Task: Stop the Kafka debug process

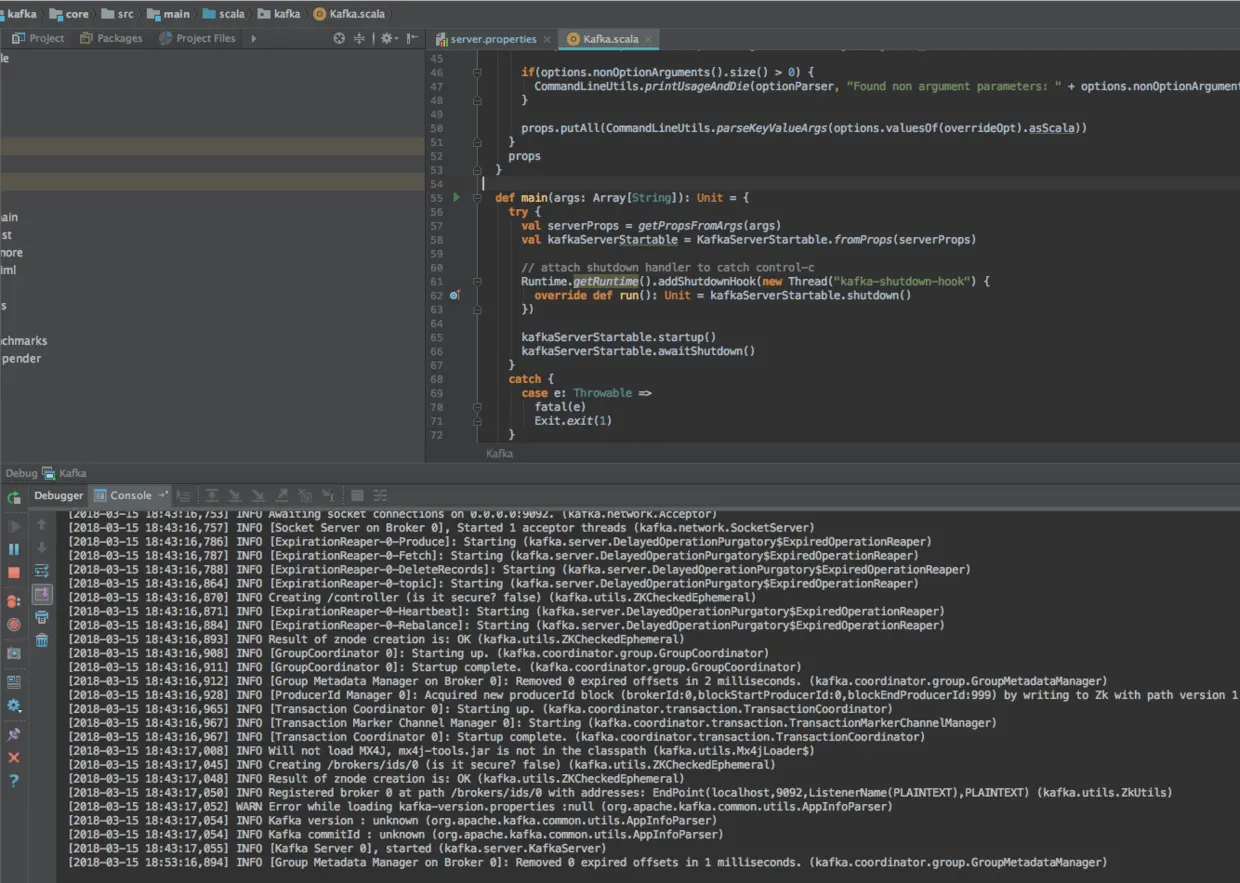Action: 14,573
